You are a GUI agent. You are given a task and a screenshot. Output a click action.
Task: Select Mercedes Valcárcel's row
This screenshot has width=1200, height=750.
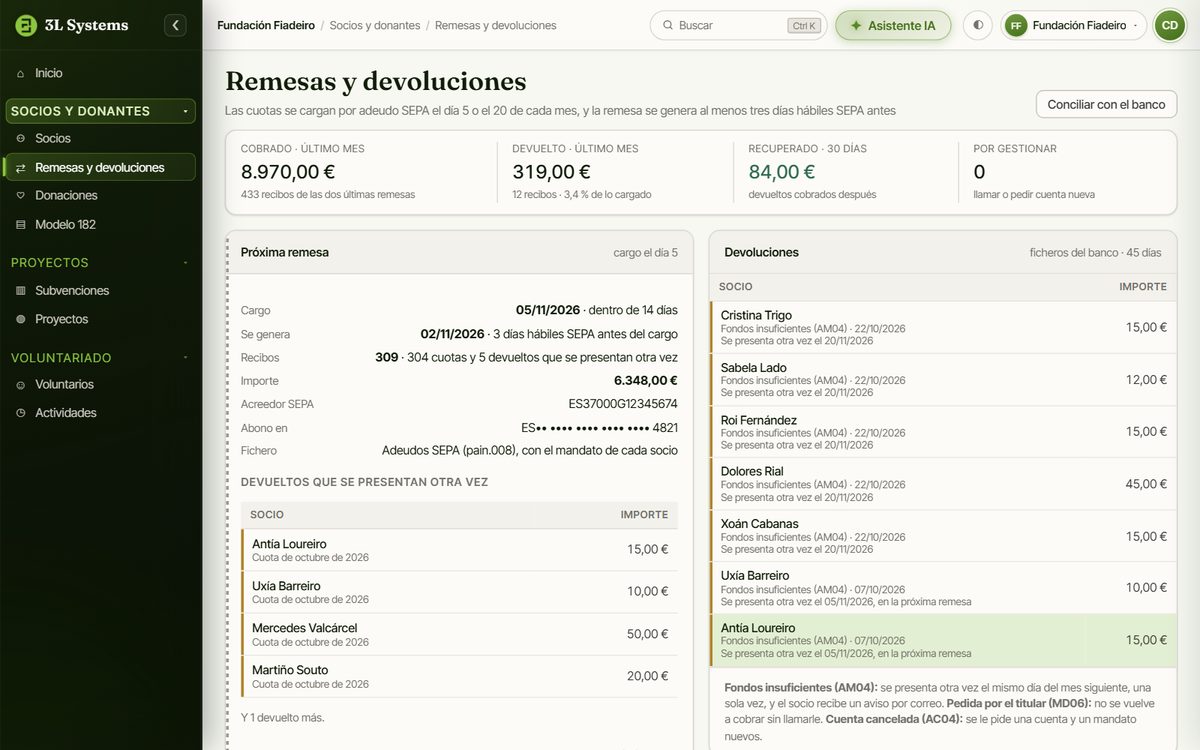point(459,634)
